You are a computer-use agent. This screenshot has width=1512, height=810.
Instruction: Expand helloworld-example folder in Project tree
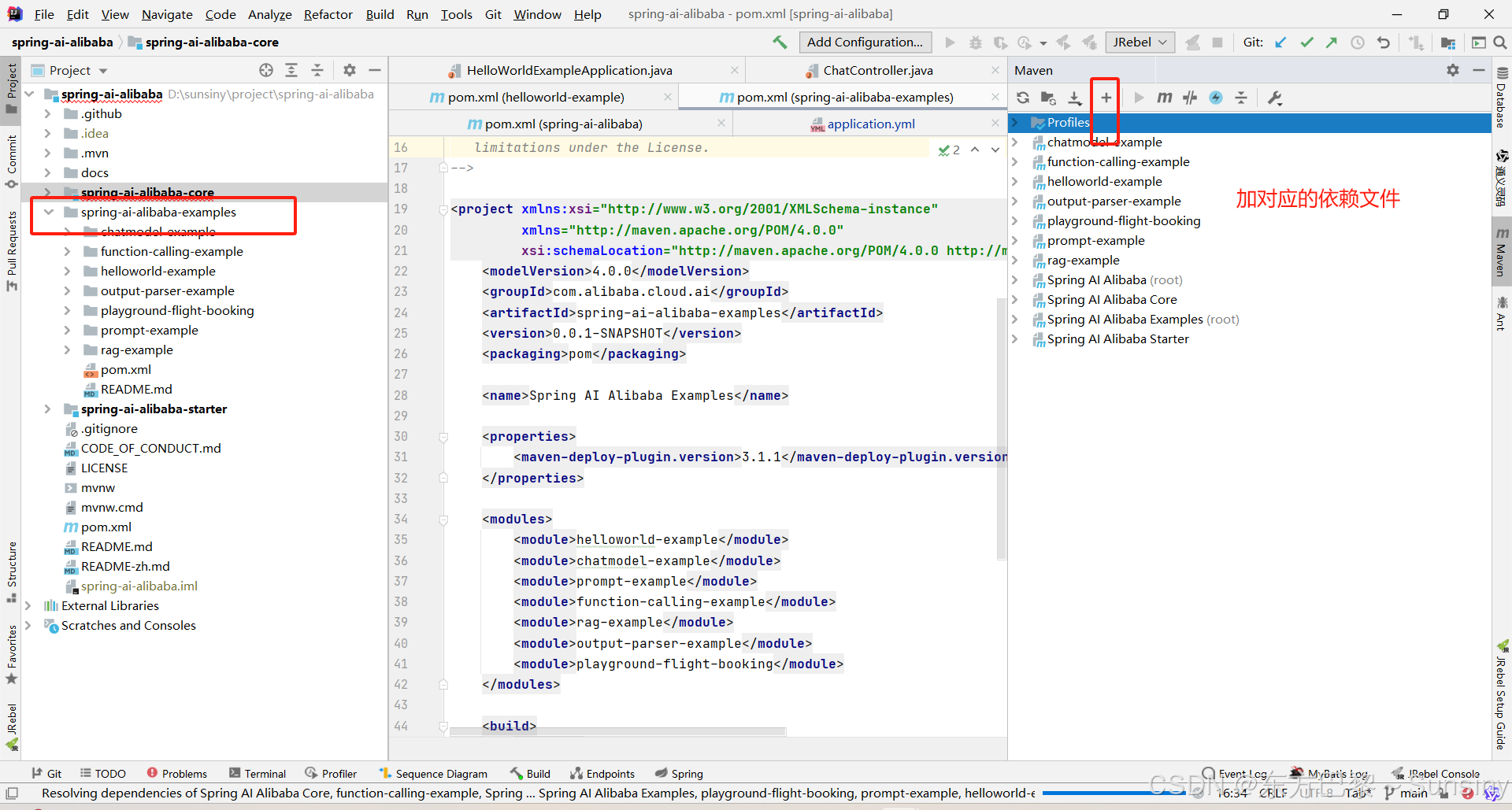pos(67,271)
